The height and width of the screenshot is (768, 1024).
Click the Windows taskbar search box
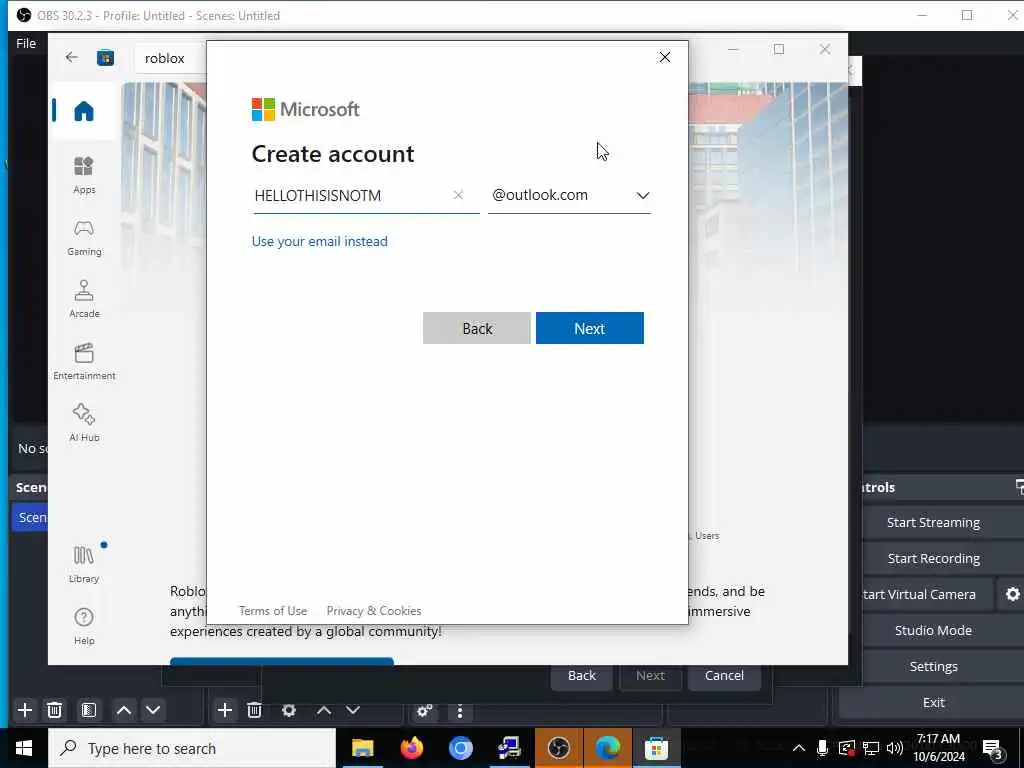[192, 748]
